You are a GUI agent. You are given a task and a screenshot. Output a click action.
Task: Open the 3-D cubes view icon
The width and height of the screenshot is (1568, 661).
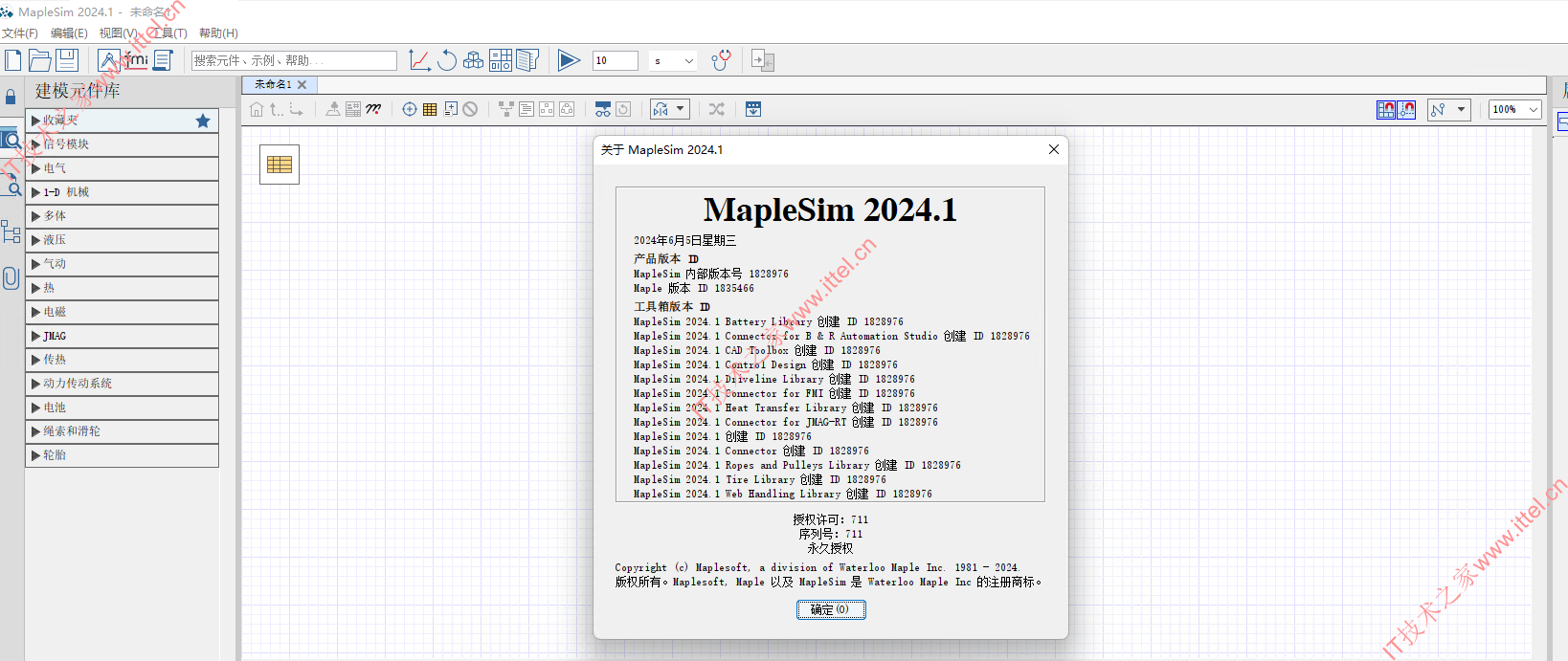click(x=473, y=60)
